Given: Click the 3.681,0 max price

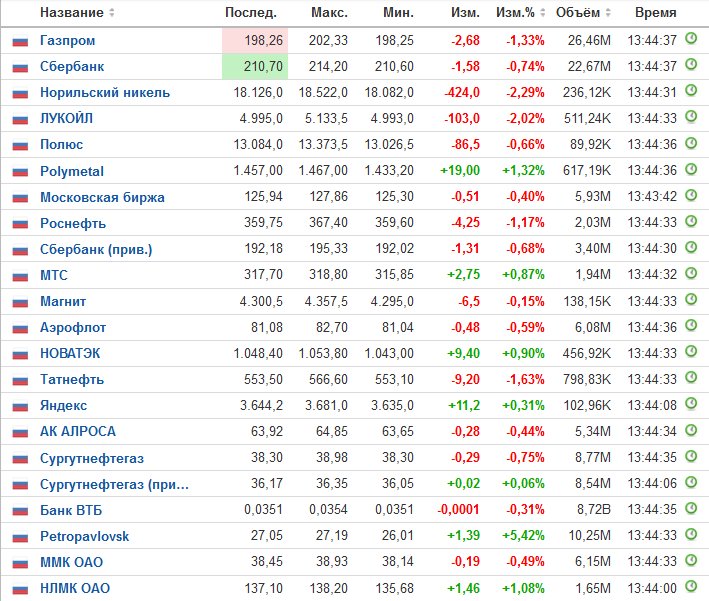Looking at the screenshot, I should [x=326, y=406].
